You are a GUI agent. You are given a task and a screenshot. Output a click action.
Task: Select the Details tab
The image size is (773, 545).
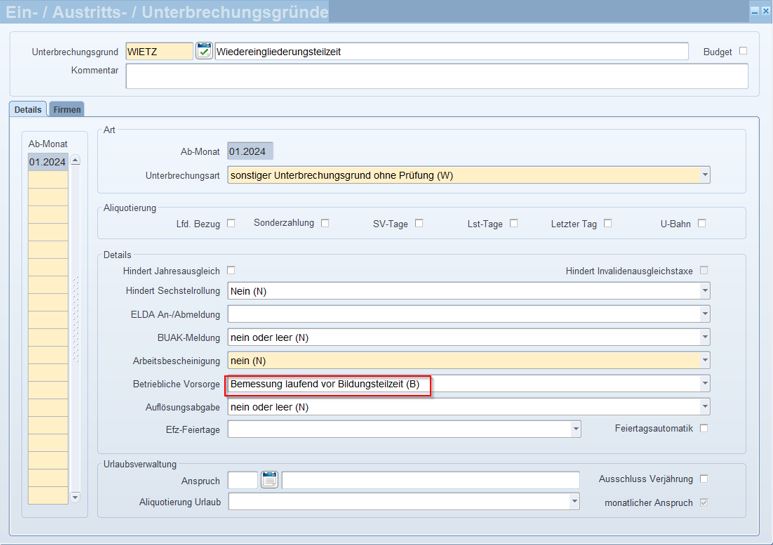click(x=28, y=109)
